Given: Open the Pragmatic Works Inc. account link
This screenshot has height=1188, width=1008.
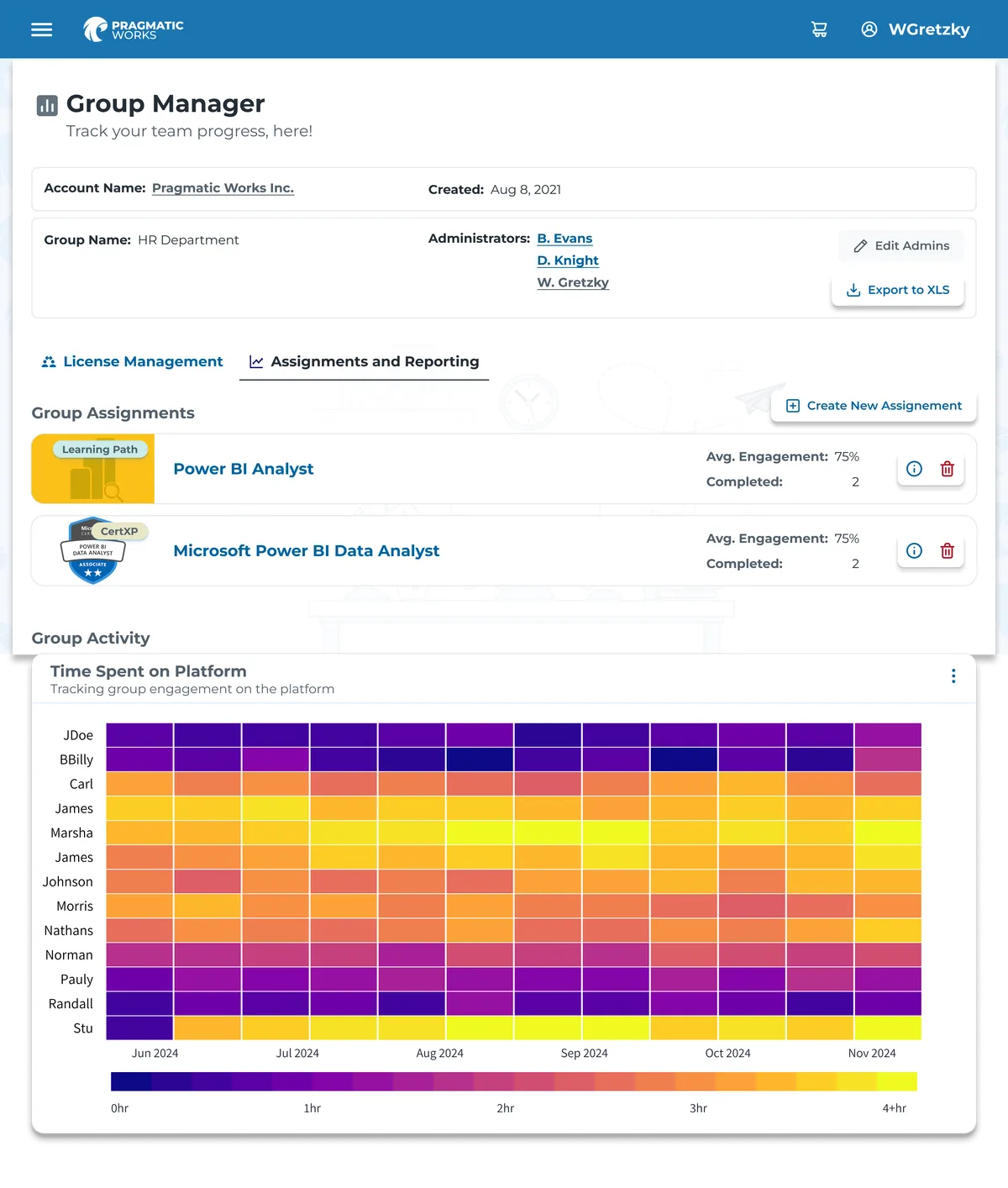Looking at the screenshot, I should pos(223,188).
